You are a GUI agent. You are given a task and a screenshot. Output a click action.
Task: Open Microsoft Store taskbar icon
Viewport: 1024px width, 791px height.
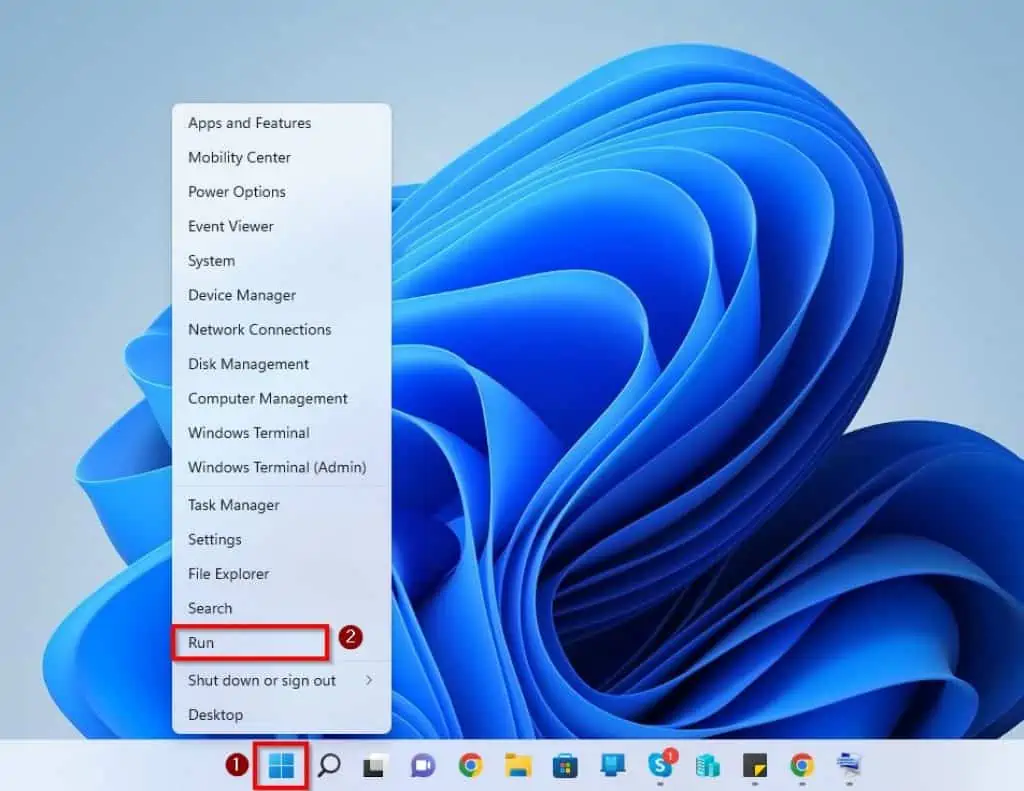[x=565, y=766]
